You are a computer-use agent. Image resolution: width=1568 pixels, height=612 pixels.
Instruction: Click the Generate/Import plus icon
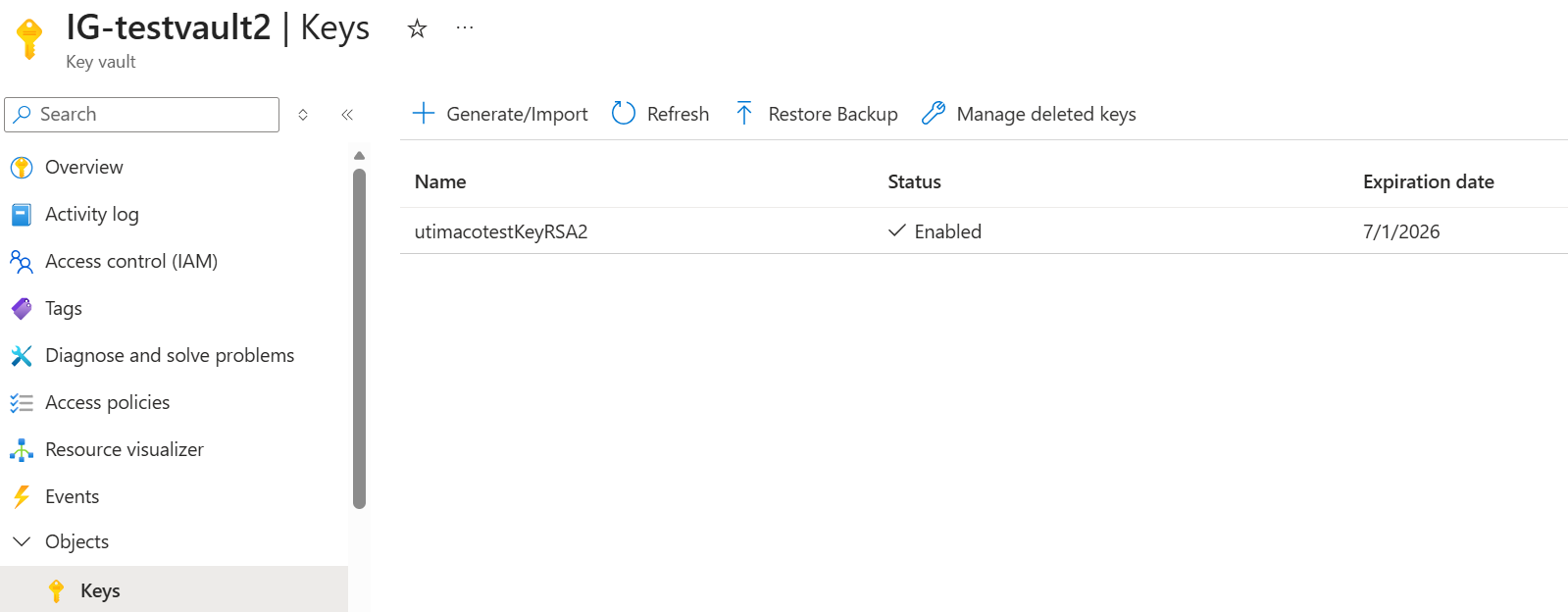[x=424, y=114]
